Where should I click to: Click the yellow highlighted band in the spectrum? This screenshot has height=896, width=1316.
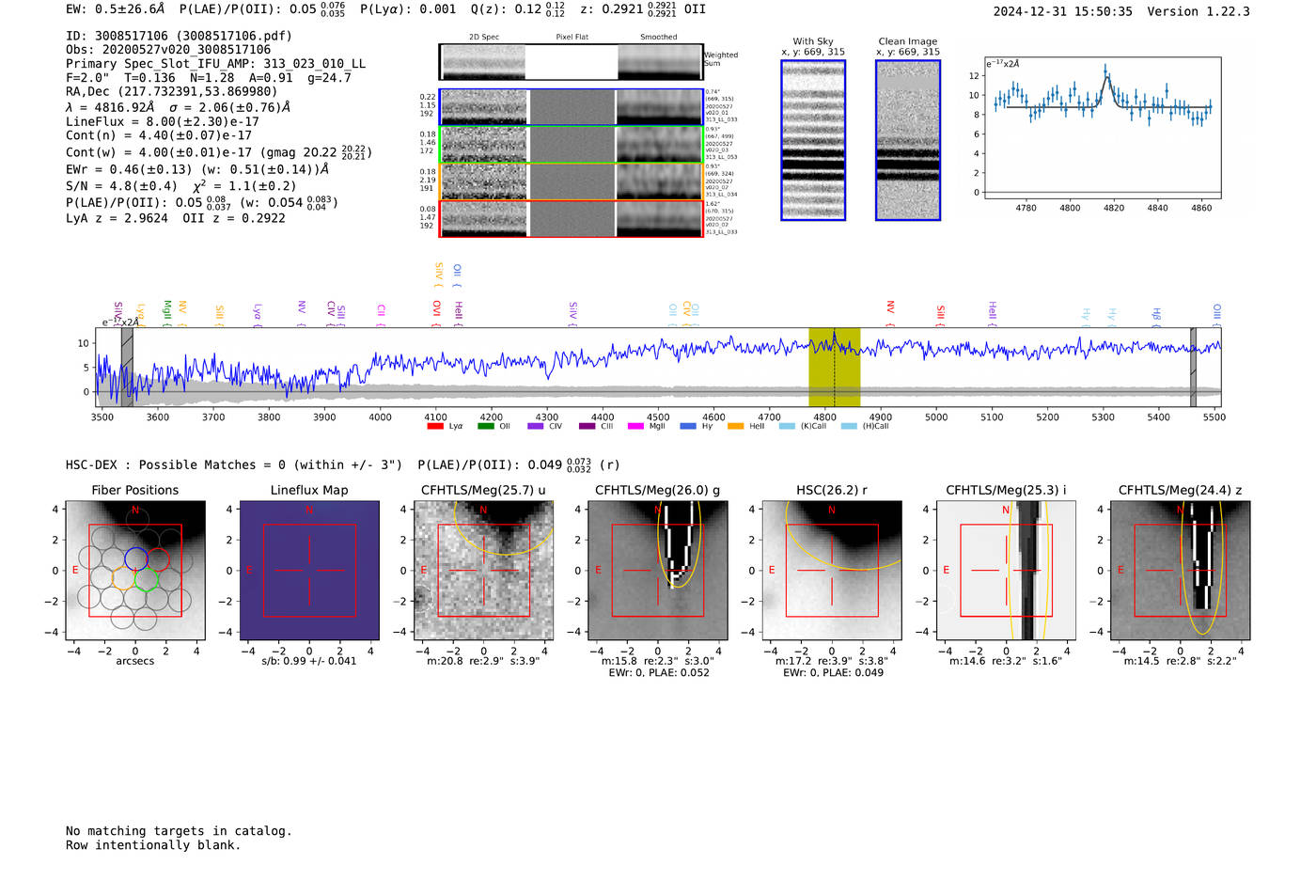coord(835,367)
